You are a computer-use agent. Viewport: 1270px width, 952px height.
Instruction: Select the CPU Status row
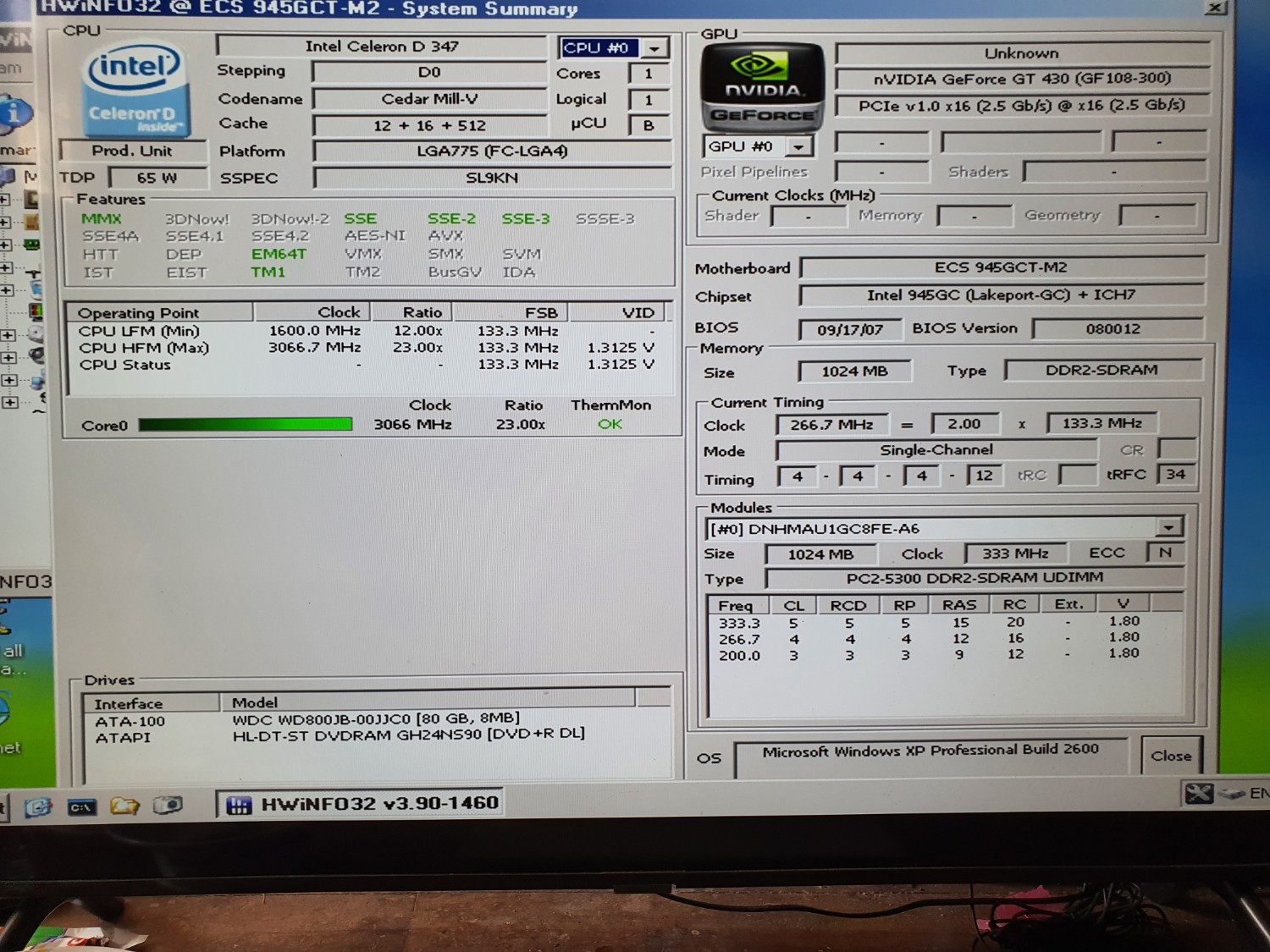(368, 365)
